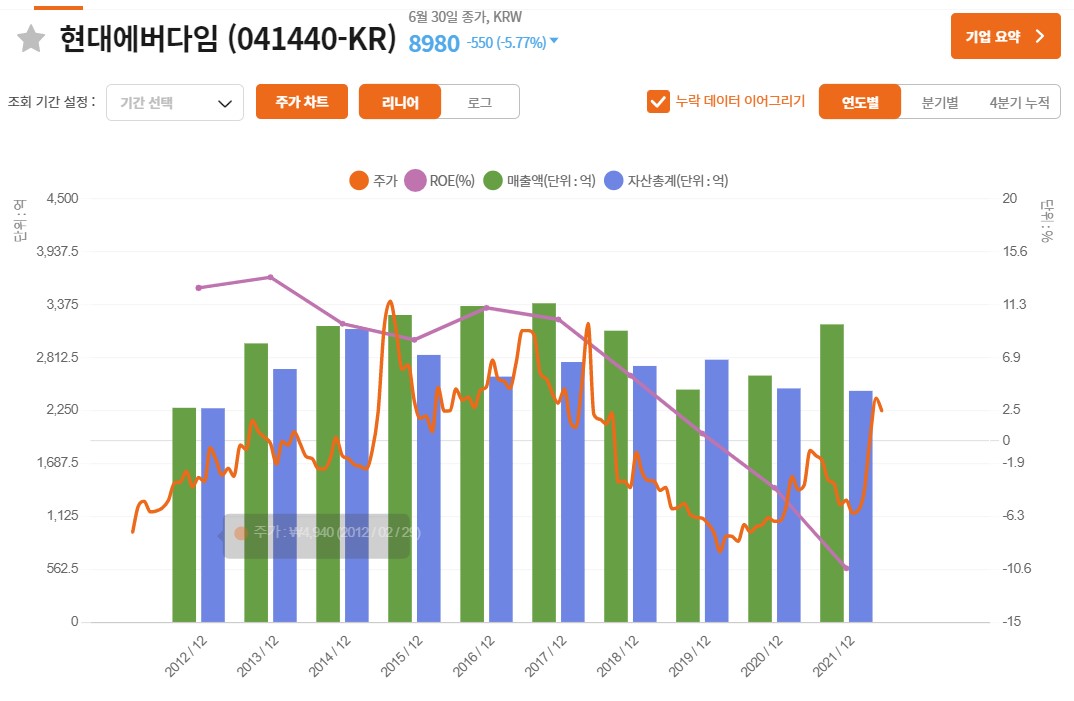Switch chart scale to 로그
1074x701 pixels.
479,102
